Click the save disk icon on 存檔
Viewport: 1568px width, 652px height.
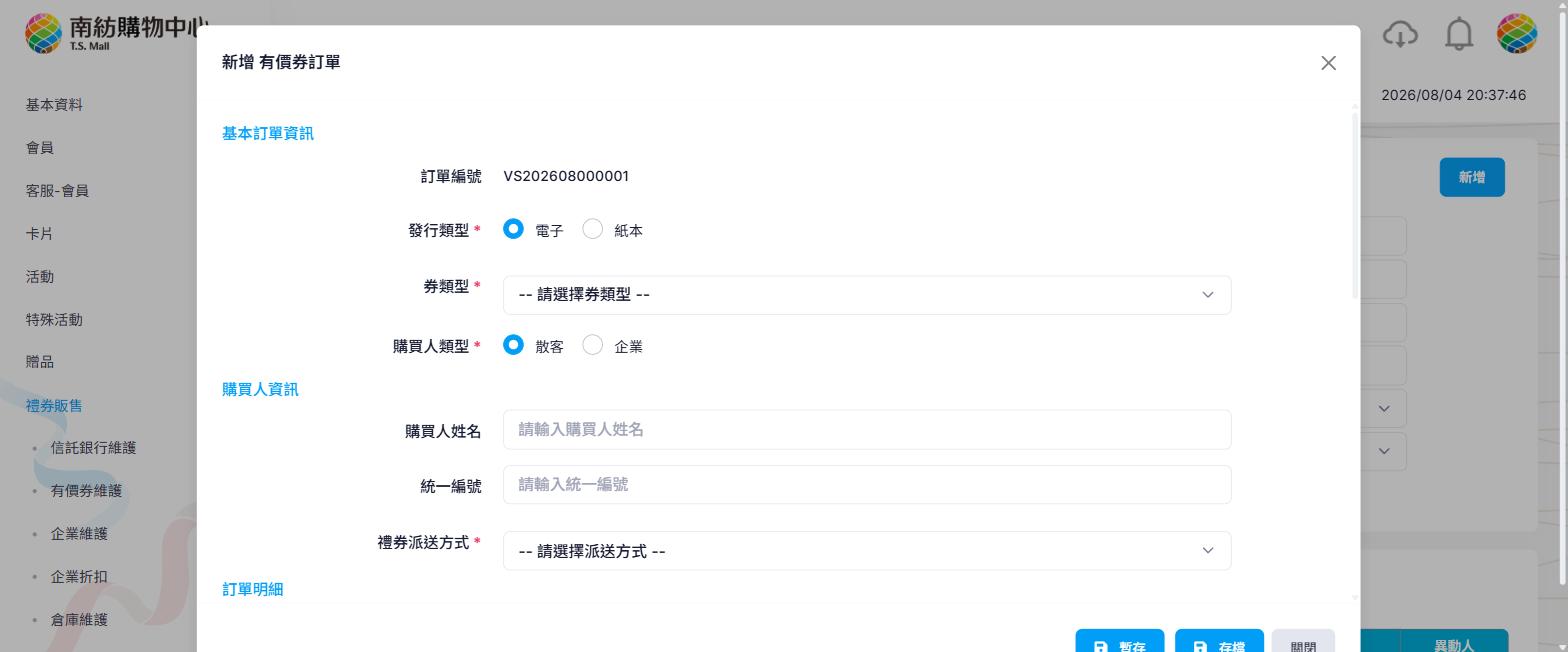(1200, 647)
